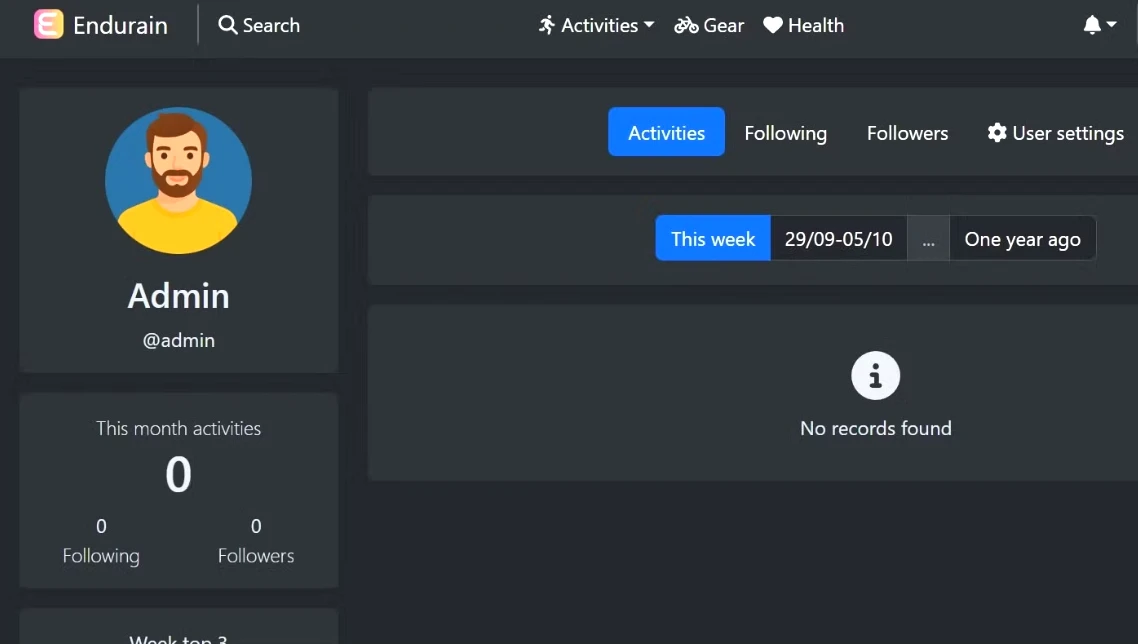Expand the ellipsis week range option
1138x644 pixels.
pos(928,239)
